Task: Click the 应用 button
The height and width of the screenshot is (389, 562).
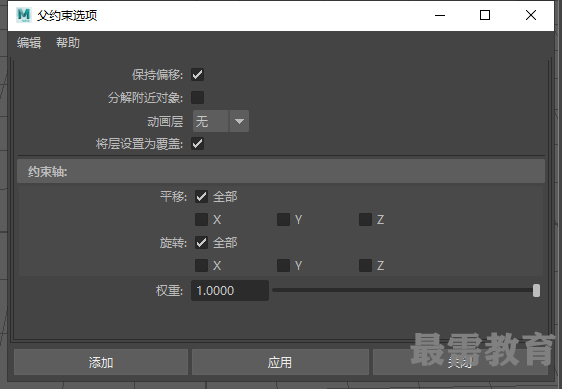Action: point(280,362)
